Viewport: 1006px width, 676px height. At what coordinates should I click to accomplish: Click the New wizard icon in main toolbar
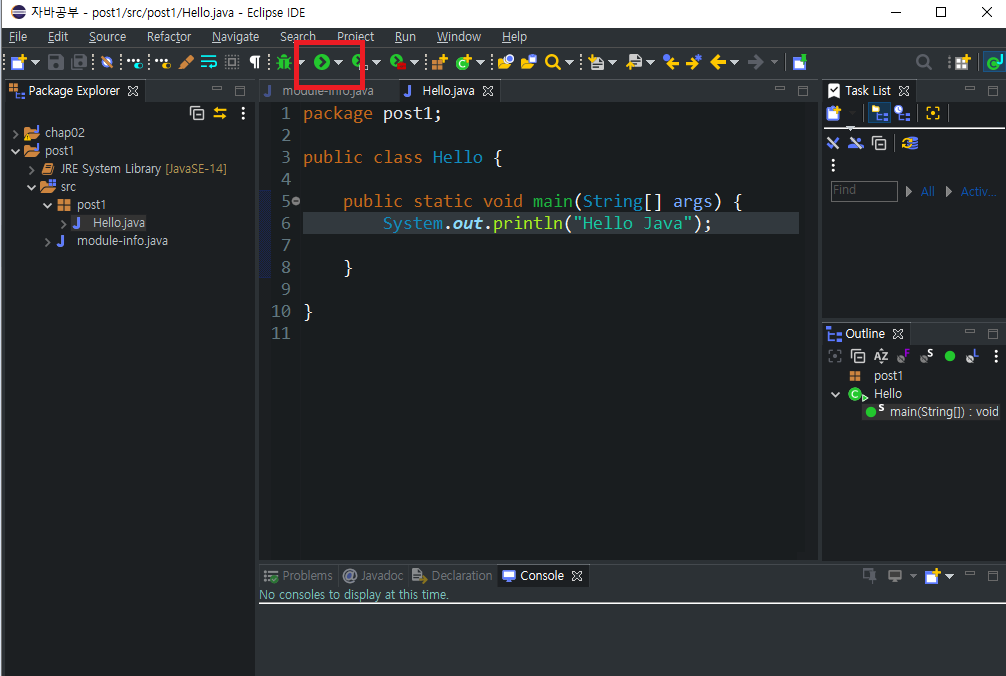(x=19, y=62)
